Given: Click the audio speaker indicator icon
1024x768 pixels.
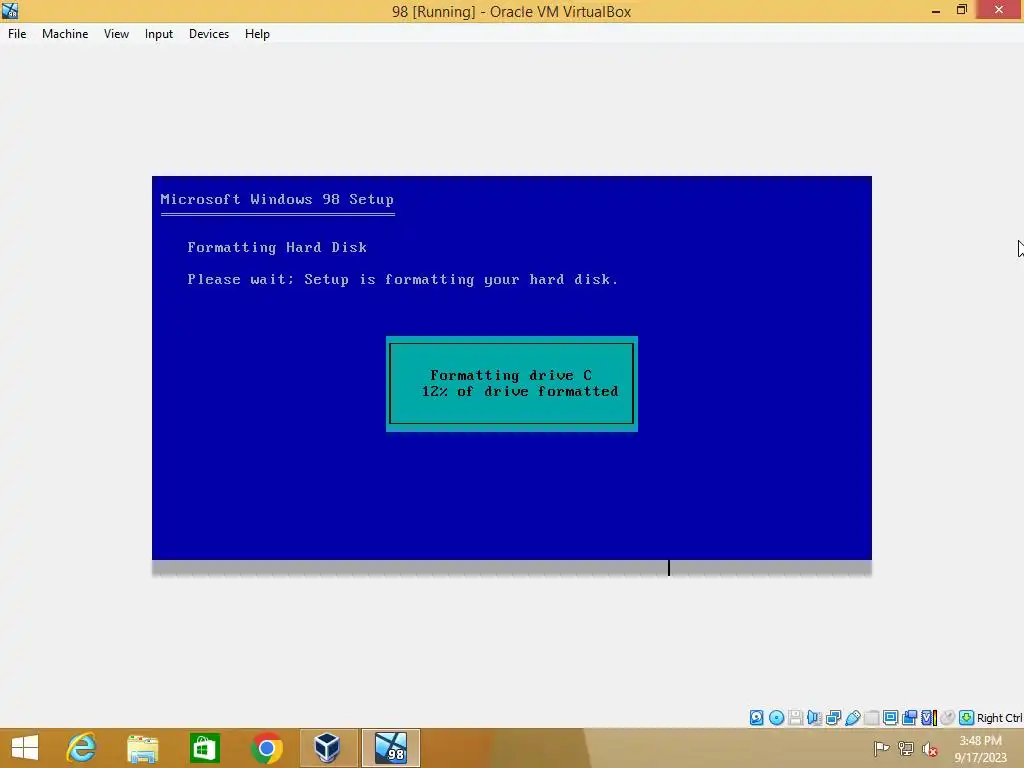Looking at the screenshot, I should point(814,718).
